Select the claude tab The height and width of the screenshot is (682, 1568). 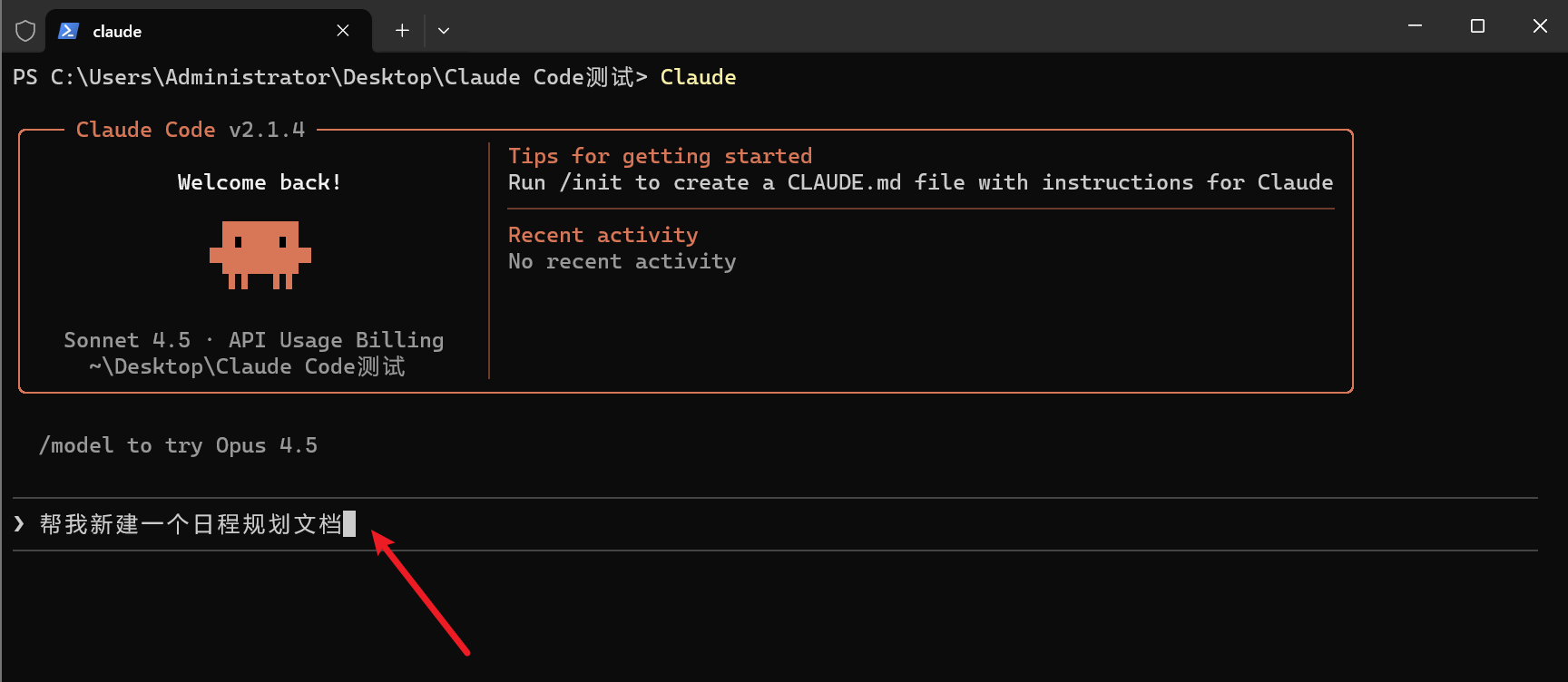click(x=181, y=31)
